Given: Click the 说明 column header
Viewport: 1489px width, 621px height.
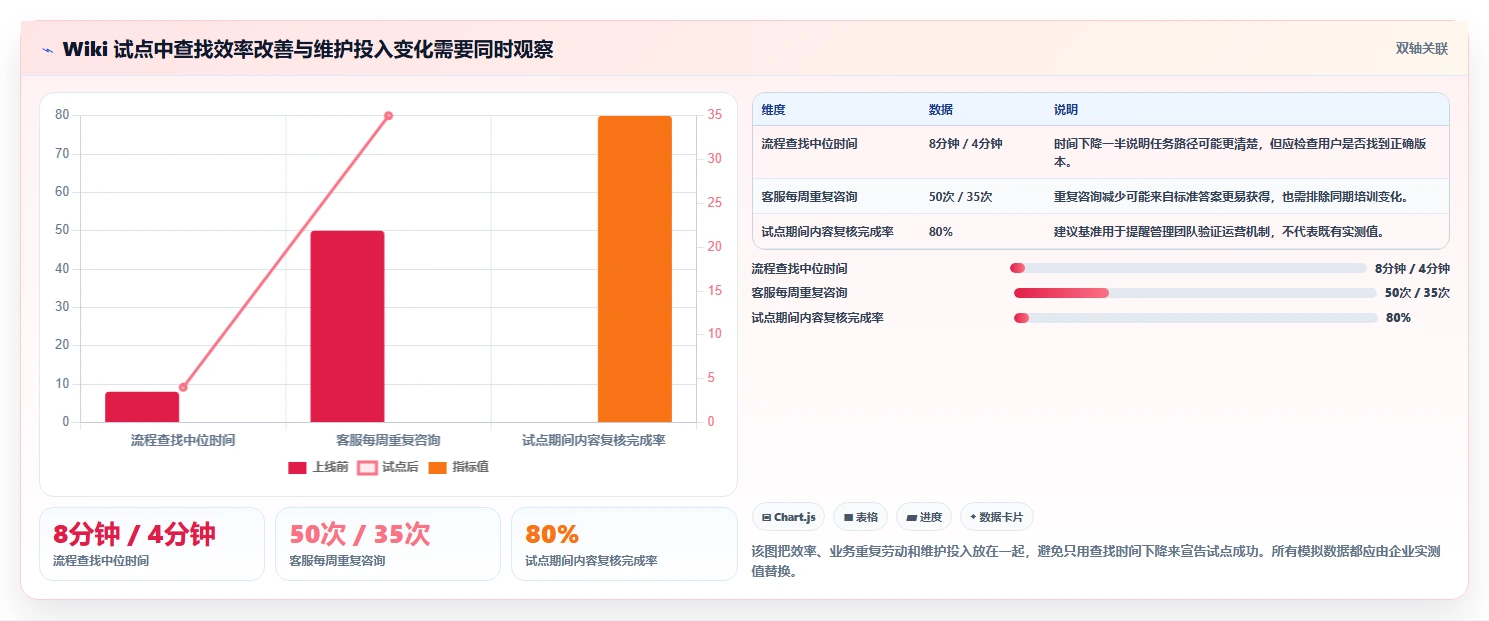Looking at the screenshot, I should point(1066,109).
